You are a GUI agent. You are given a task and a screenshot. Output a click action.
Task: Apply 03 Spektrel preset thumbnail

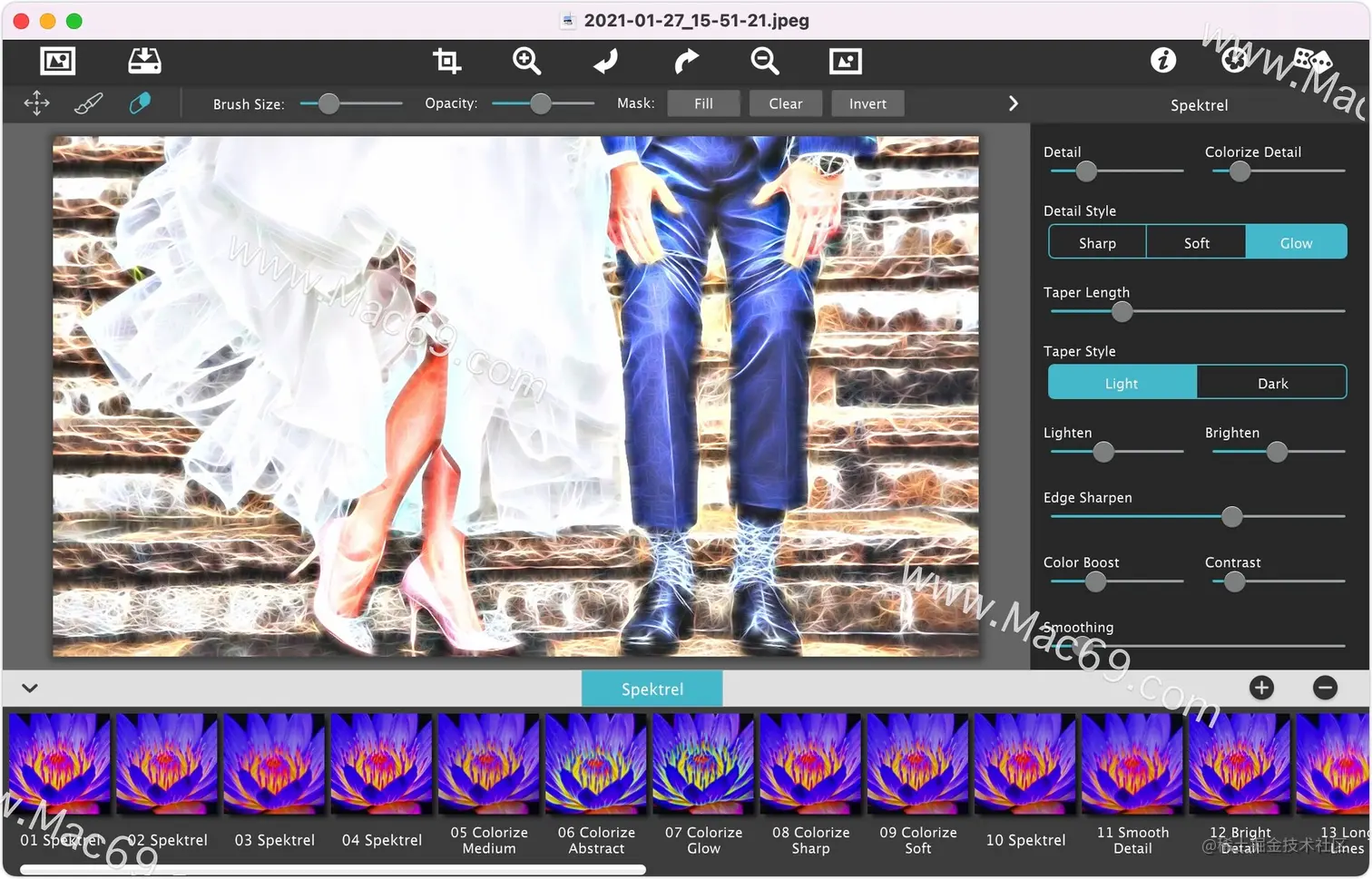(274, 764)
